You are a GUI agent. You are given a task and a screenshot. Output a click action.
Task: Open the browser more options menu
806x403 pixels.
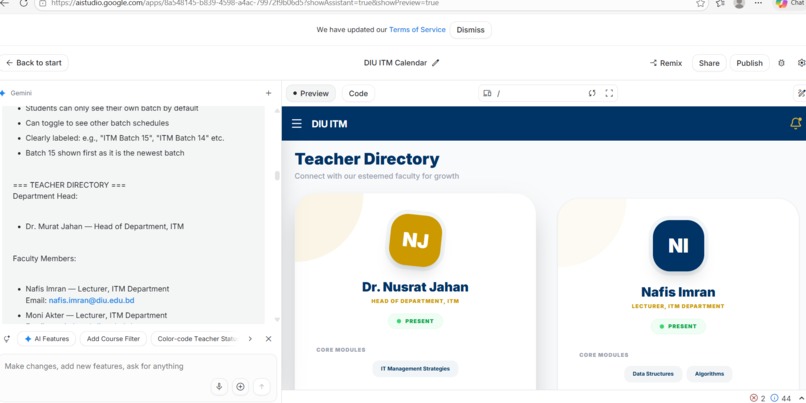click(758, 3)
